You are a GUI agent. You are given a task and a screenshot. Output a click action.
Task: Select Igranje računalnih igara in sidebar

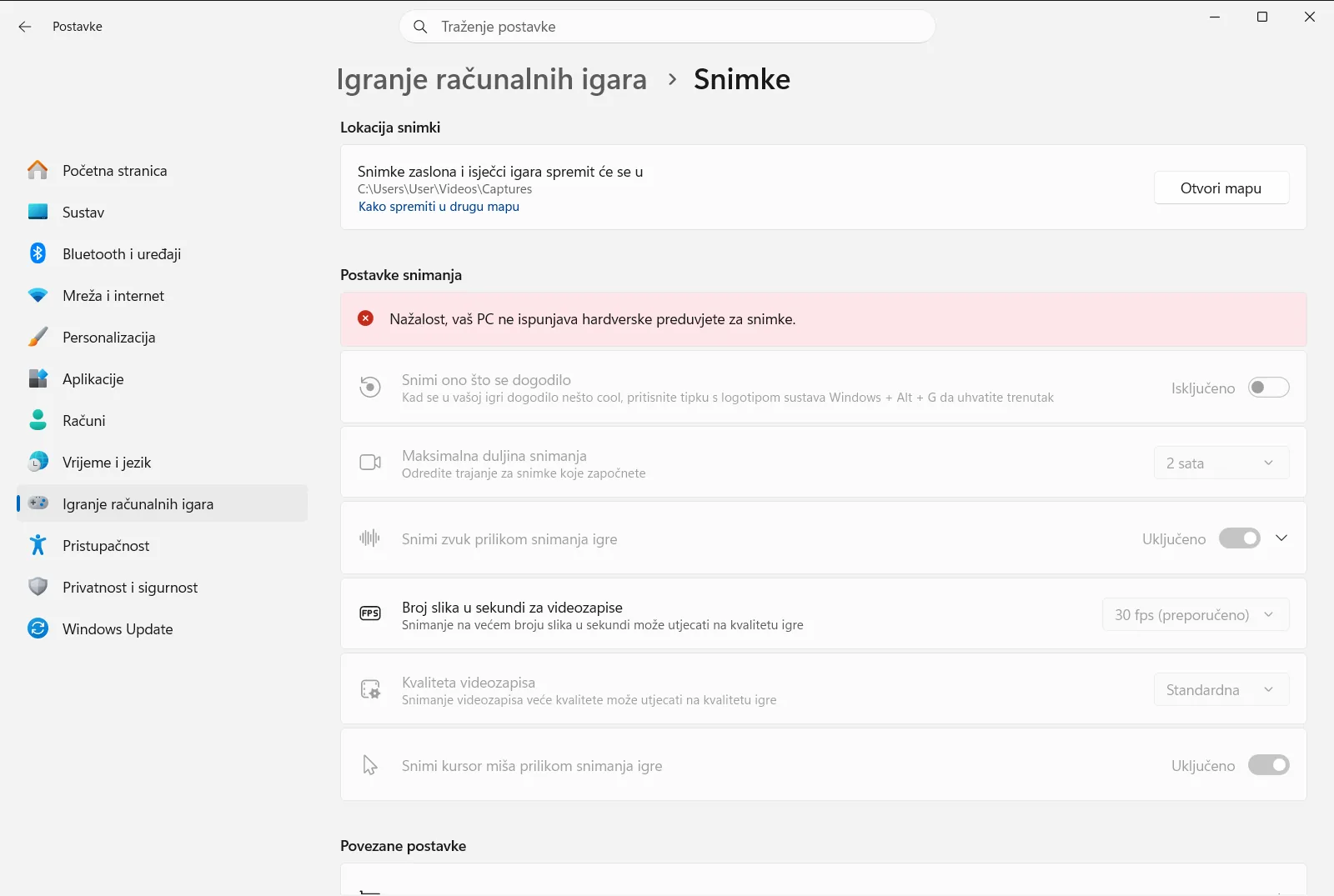(163, 503)
